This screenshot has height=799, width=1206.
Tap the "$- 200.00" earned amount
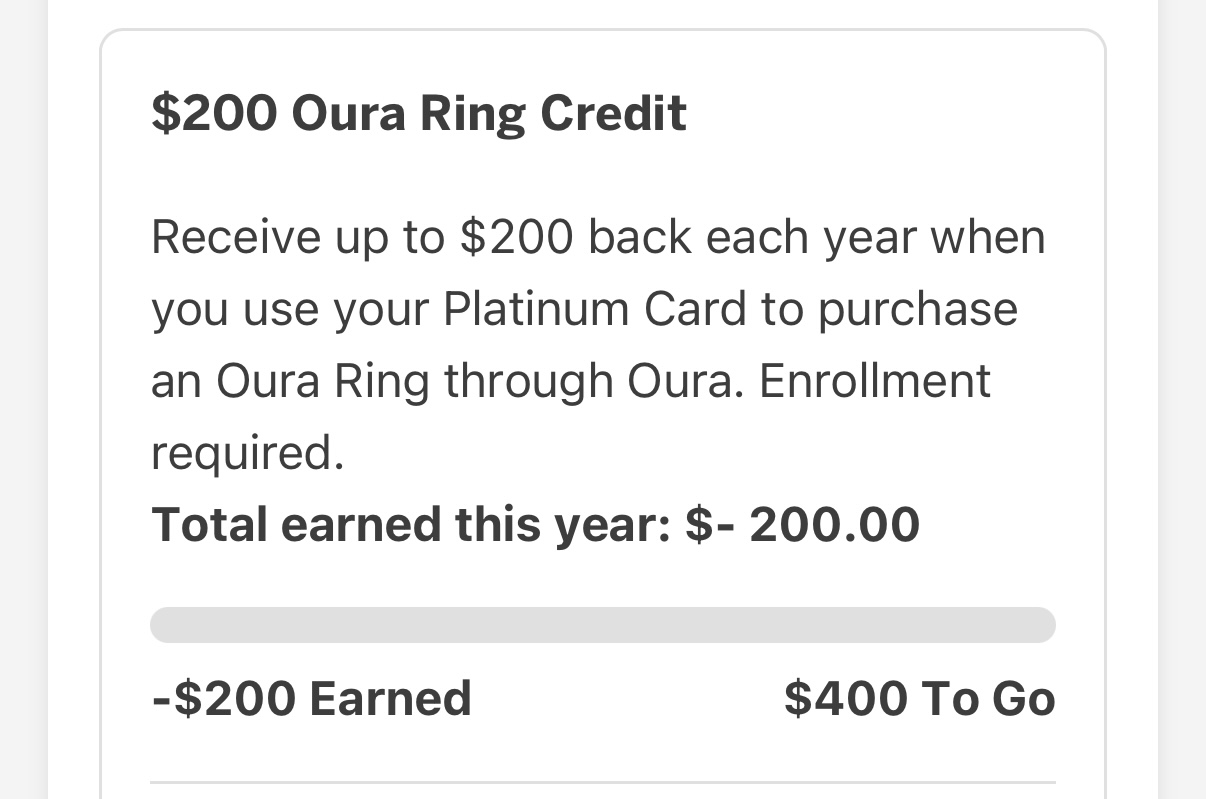tap(802, 525)
